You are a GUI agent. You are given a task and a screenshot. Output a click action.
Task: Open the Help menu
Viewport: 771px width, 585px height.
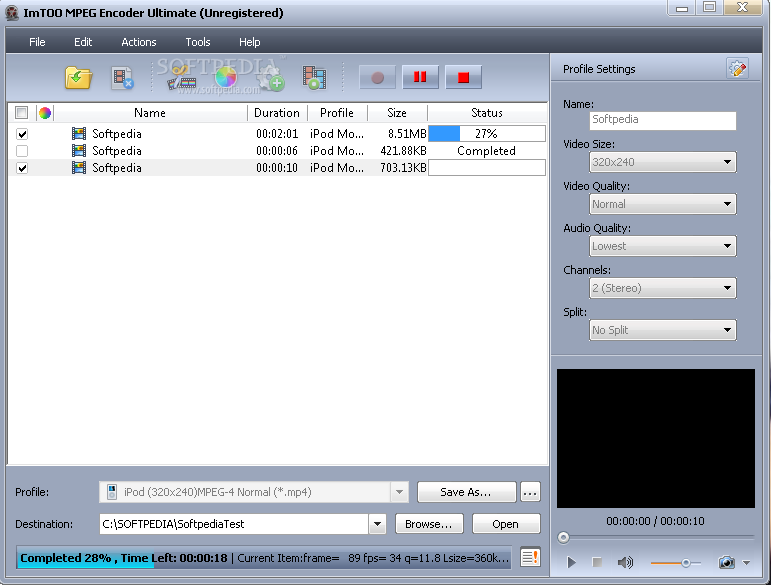coord(249,42)
